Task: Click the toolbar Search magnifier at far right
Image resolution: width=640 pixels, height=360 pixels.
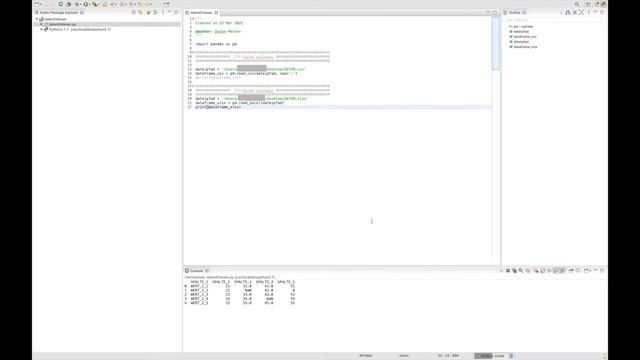Action: tap(577, 4)
